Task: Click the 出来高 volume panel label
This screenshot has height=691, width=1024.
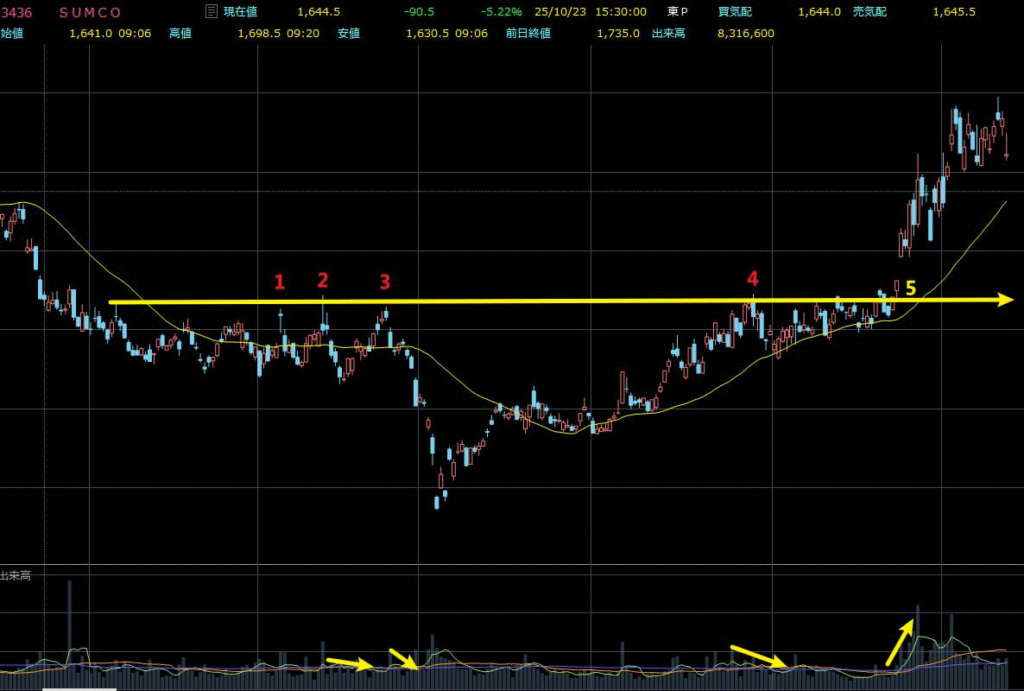Action: (15, 576)
